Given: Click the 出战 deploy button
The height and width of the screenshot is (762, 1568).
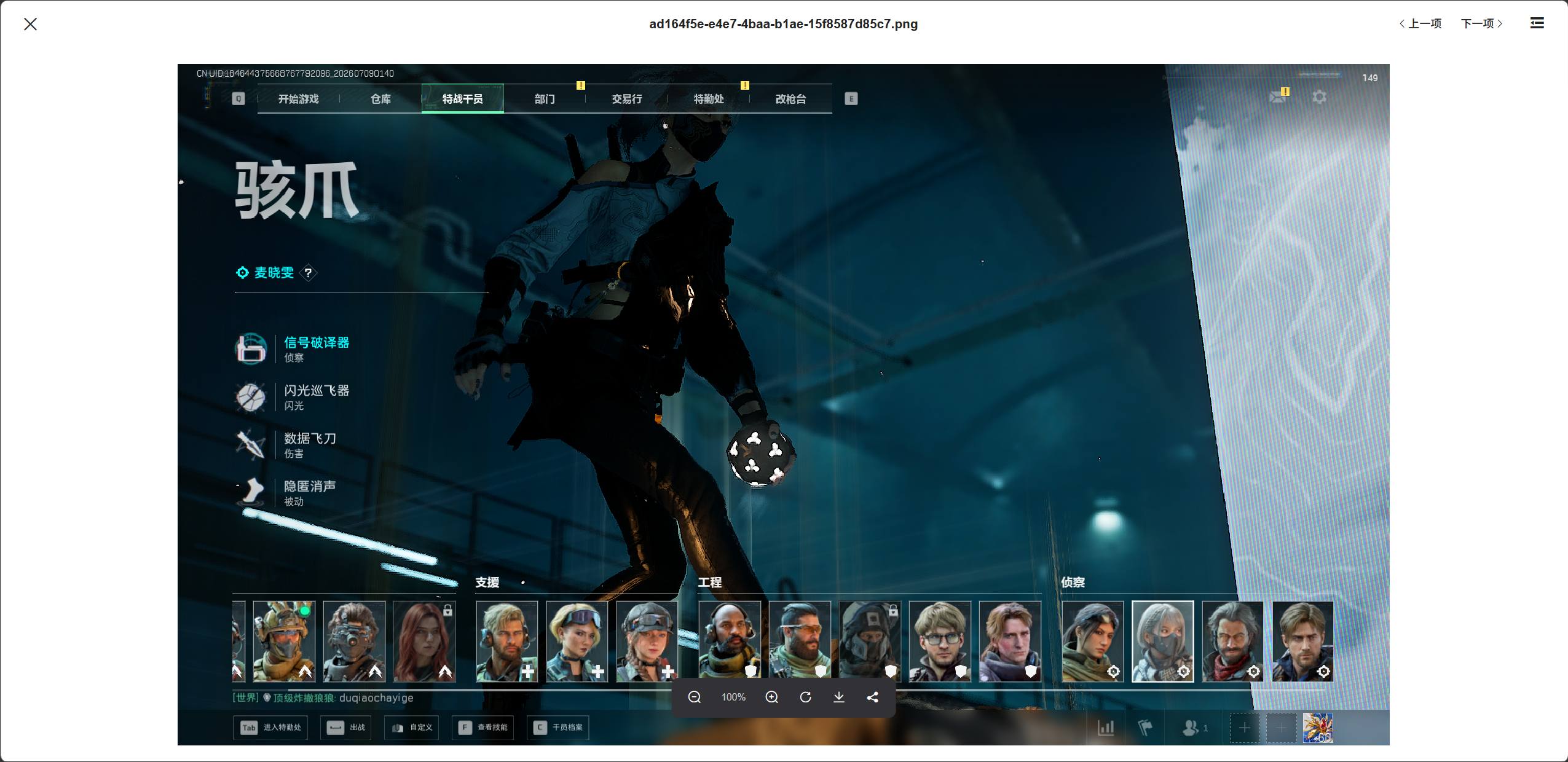Looking at the screenshot, I should [346, 728].
